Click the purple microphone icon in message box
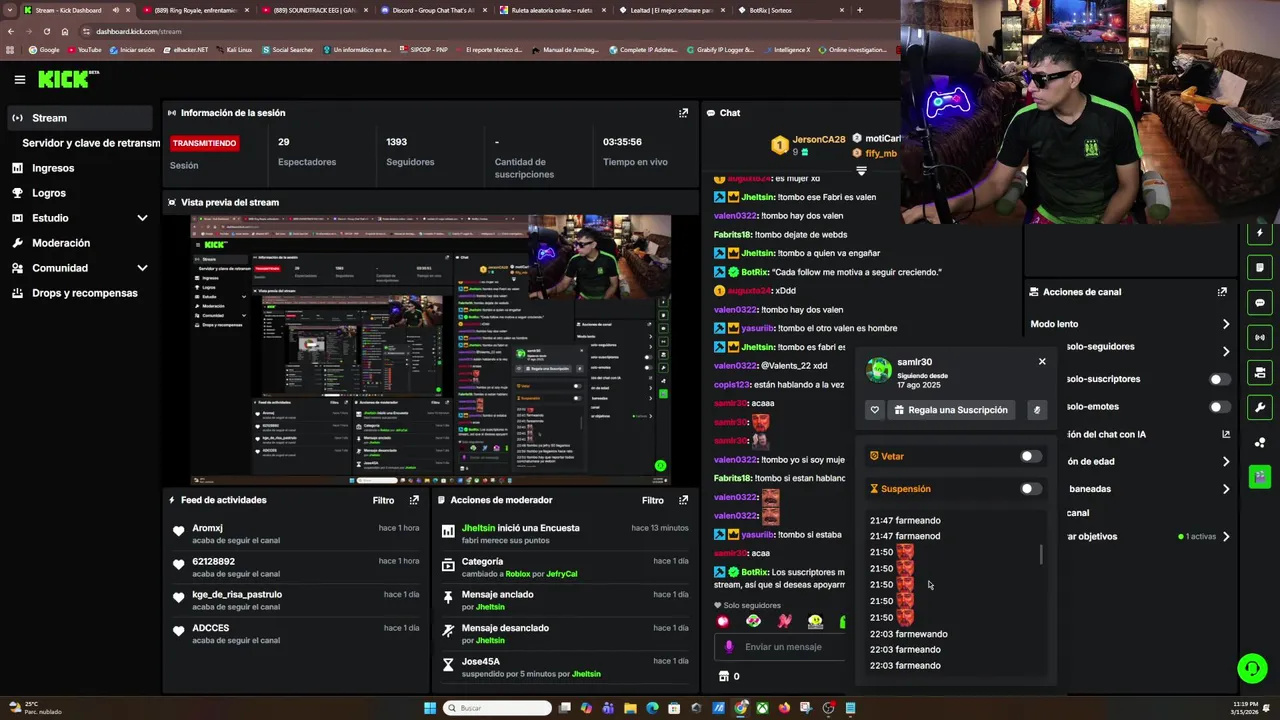The height and width of the screenshot is (720, 1280). (728, 647)
